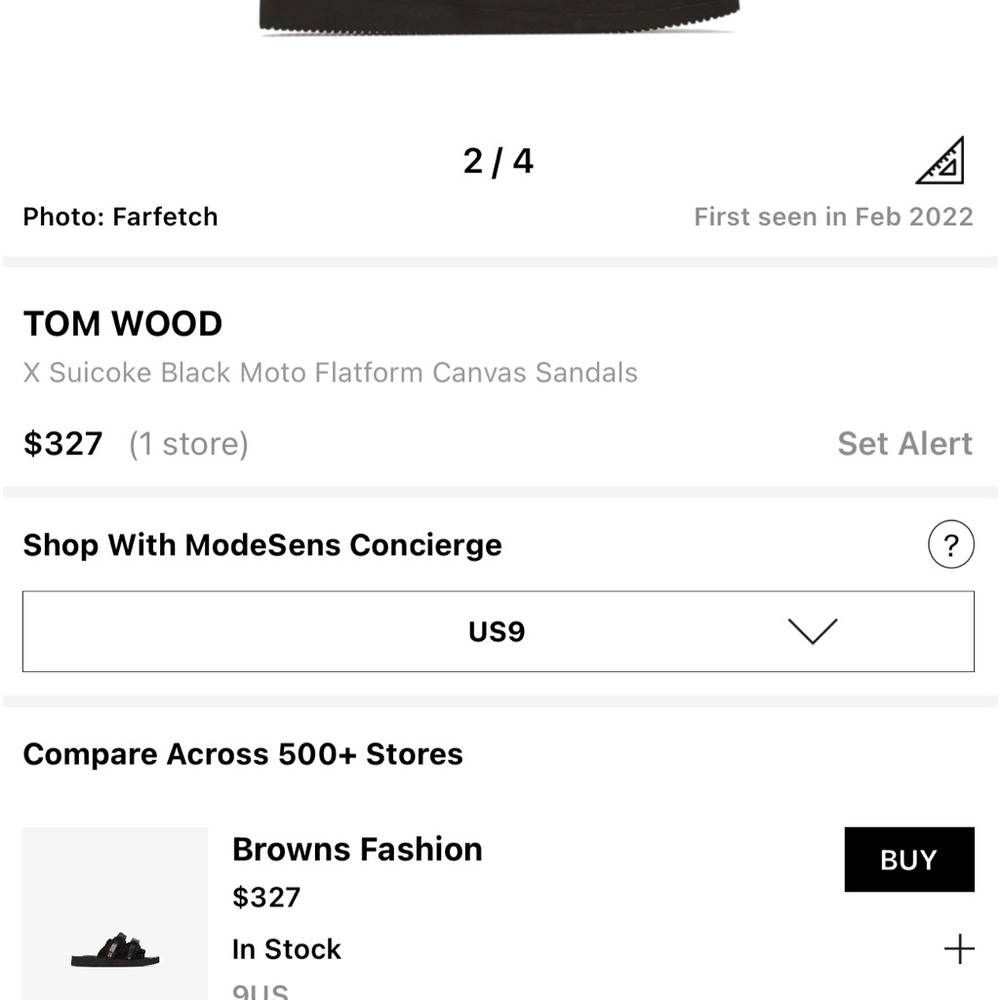Tap the product photo at the top
Image resolution: width=1000 pixels, height=1000 pixels.
click(498, 18)
